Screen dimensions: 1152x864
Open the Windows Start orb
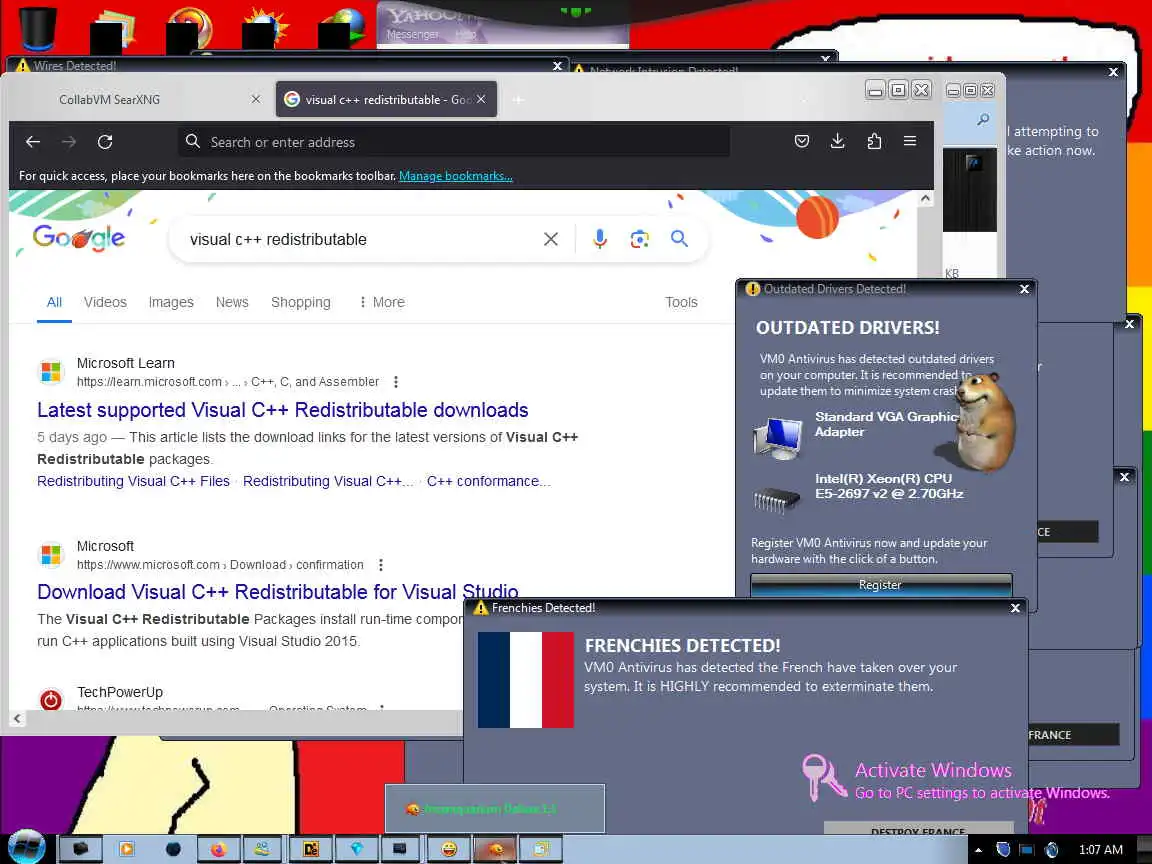pos(26,847)
